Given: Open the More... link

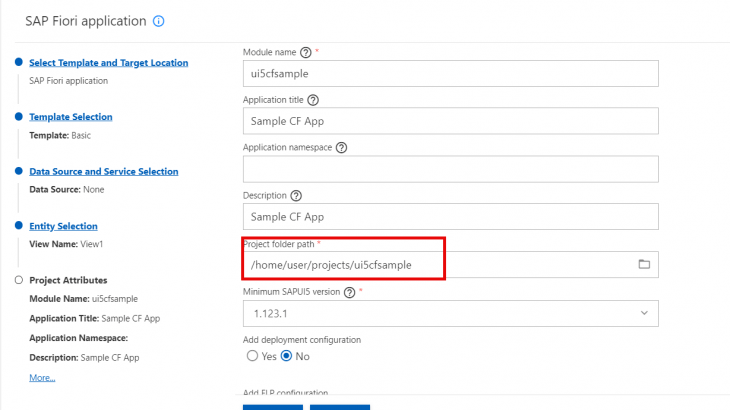Looking at the screenshot, I should tap(42, 377).
